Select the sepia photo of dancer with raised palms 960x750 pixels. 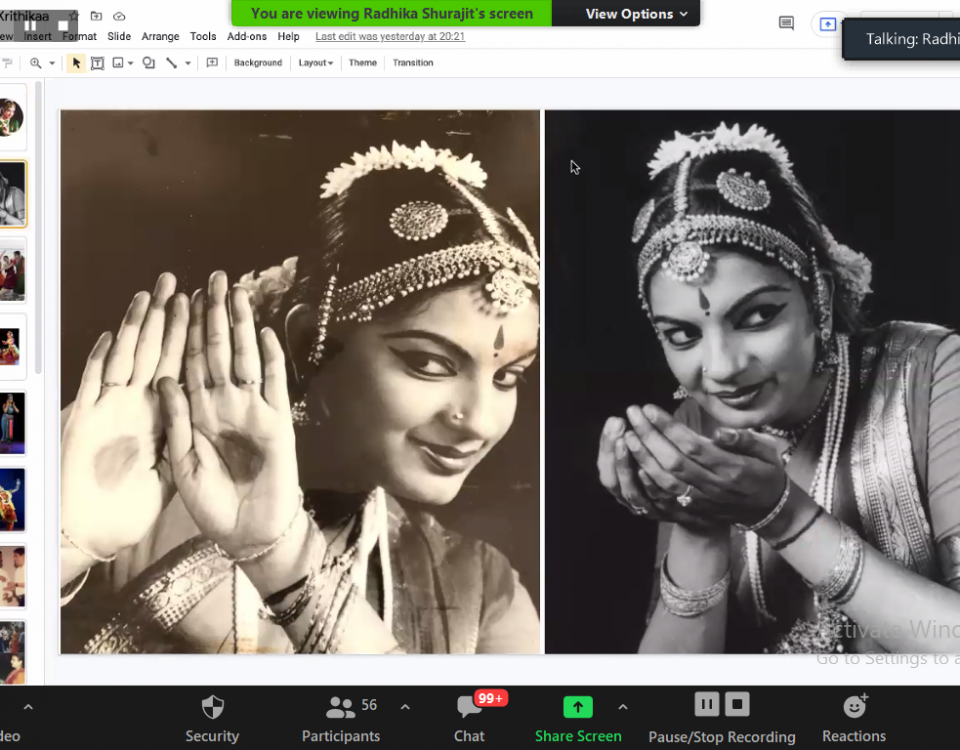point(300,382)
